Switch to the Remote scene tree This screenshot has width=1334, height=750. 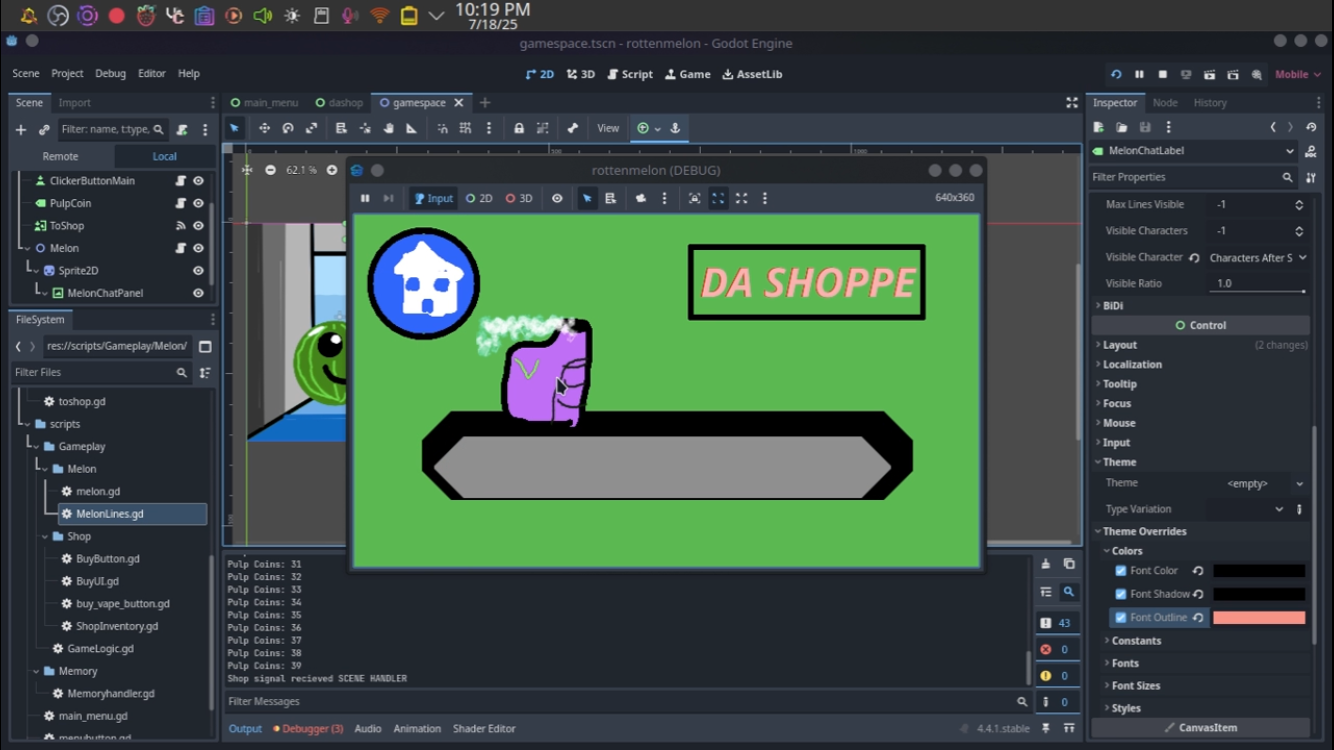(x=60, y=156)
